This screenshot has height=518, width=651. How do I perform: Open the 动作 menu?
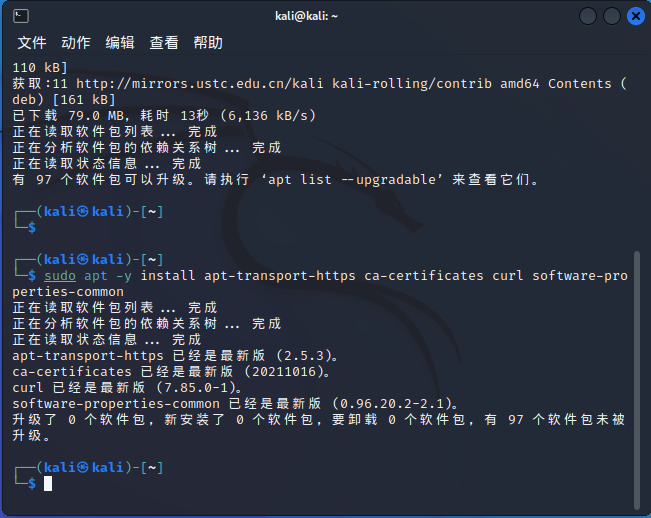76,43
